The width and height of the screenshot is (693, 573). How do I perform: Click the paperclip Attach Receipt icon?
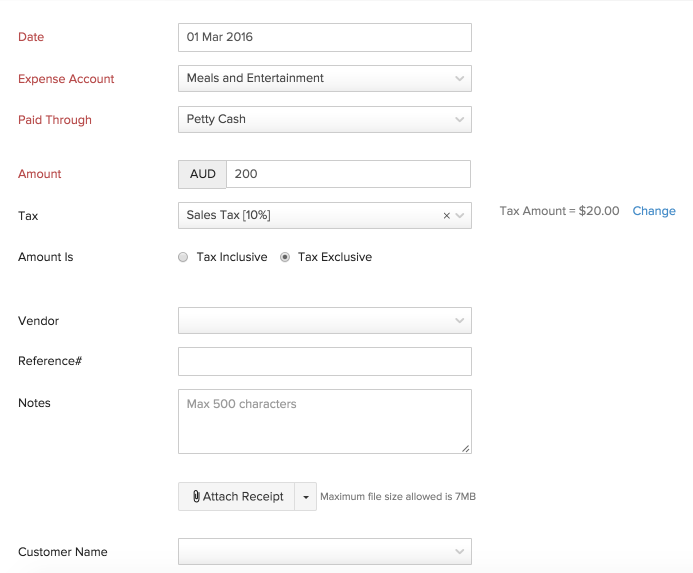[x=196, y=497]
